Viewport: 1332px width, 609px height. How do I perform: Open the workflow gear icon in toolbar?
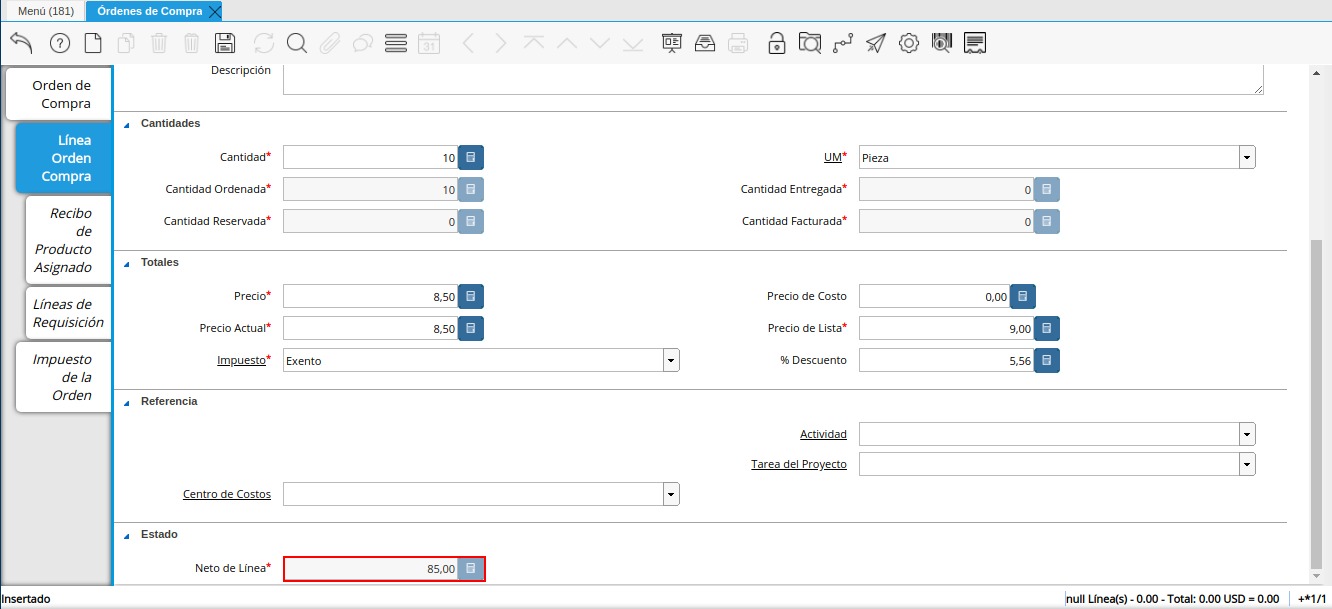(x=908, y=43)
